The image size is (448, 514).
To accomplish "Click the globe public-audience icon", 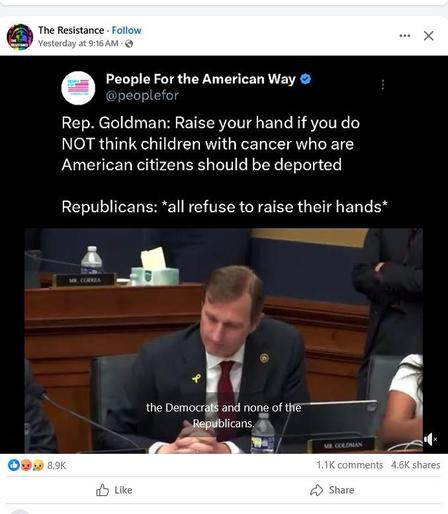I will tap(129, 44).
